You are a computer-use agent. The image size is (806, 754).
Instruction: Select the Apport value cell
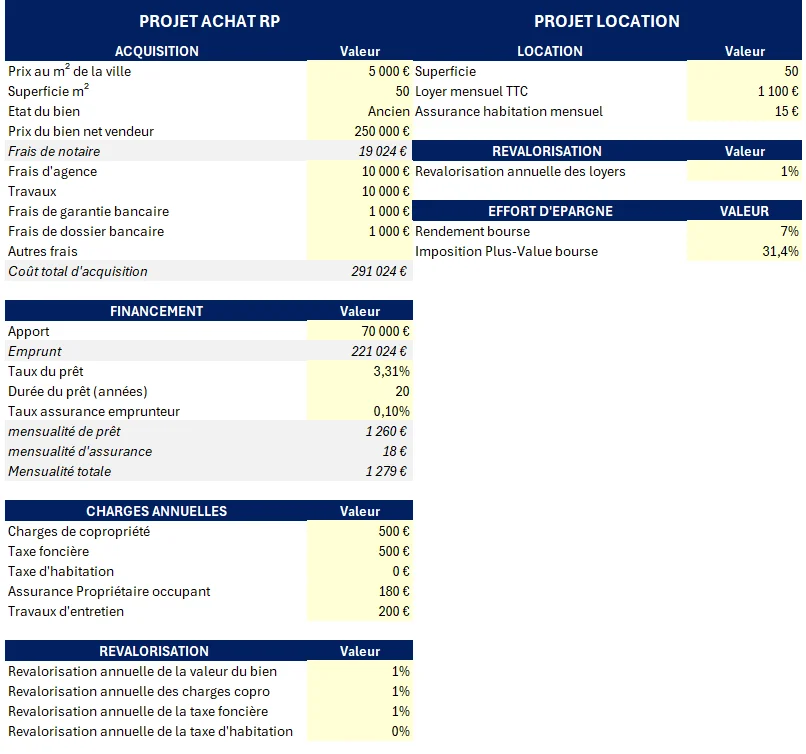pyautogui.click(x=360, y=331)
